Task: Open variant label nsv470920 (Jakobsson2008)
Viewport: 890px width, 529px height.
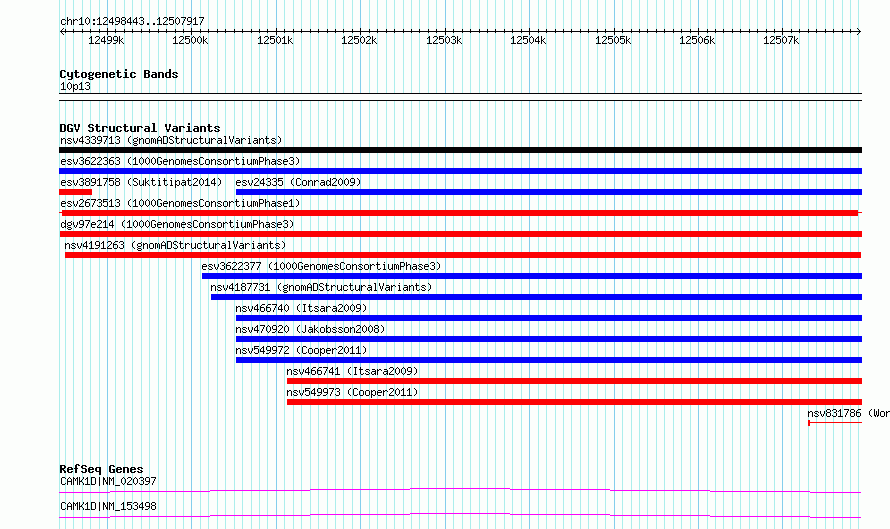Action: tap(310, 329)
